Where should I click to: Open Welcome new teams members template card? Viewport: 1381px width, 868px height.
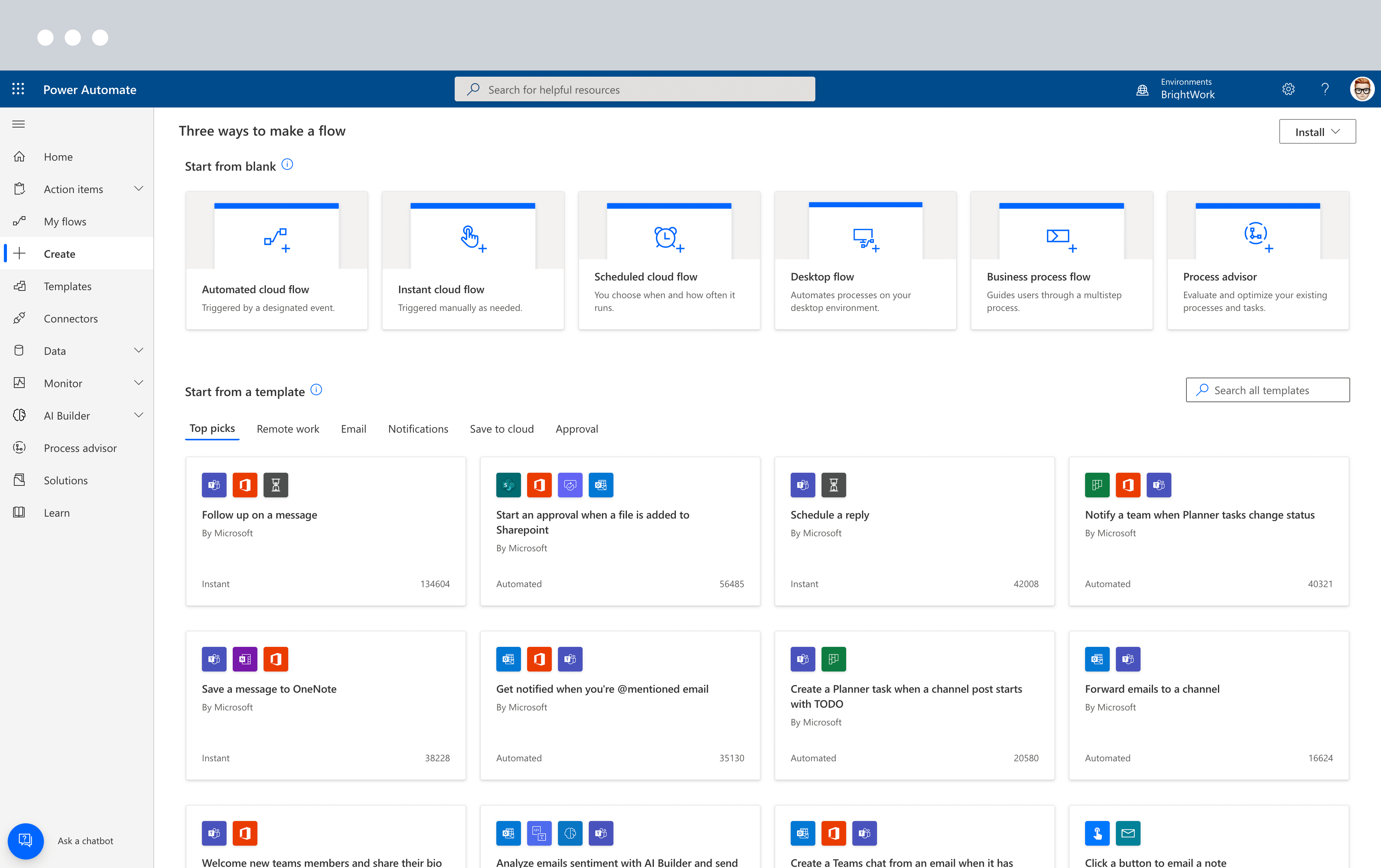326,837
